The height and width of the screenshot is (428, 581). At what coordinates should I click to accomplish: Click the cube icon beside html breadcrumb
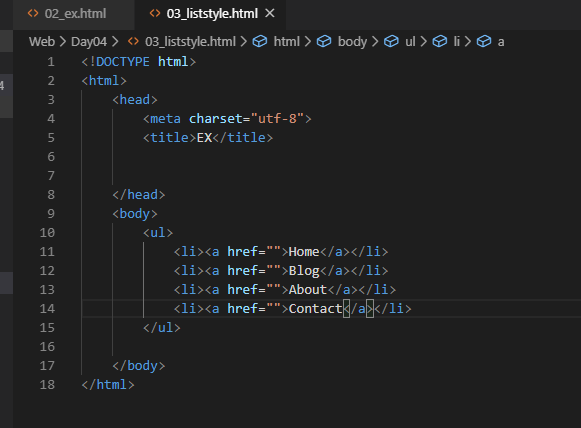pyautogui.click(x=260, y=41)
